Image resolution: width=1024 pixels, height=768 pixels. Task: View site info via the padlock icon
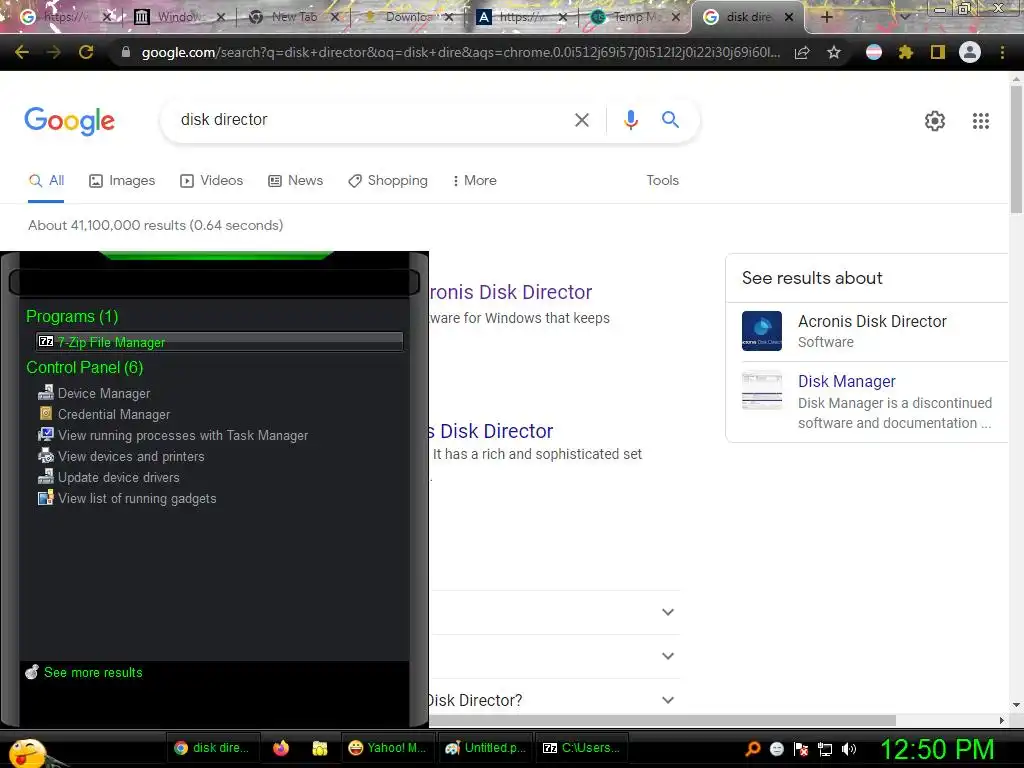point(126,52)
